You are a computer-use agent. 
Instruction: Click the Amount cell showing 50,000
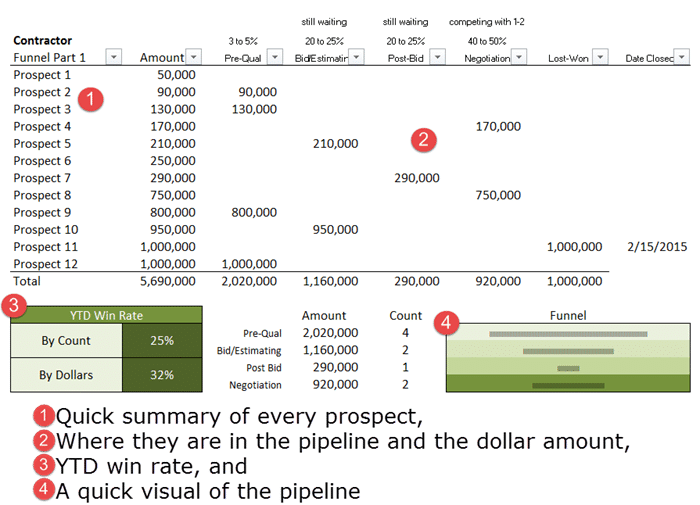pyautogui.click(x=176, y=75)
